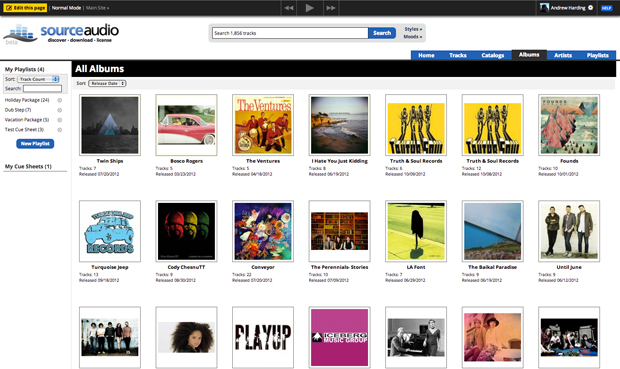Open The Perennials- Stories album cover
The height and width of the screenshot is (369, 620).
point(339,231)
